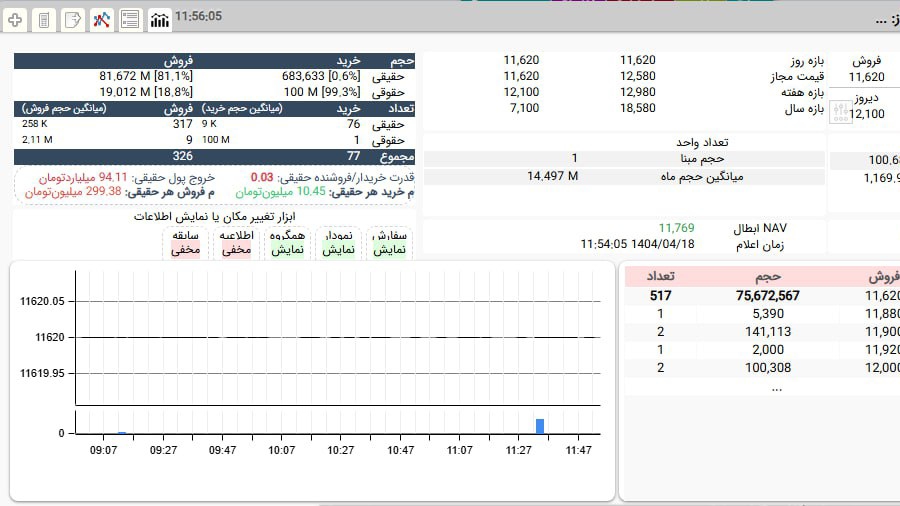900x506 pixels.
Task: Select the order volume 5,390
Action: point(768,314)
